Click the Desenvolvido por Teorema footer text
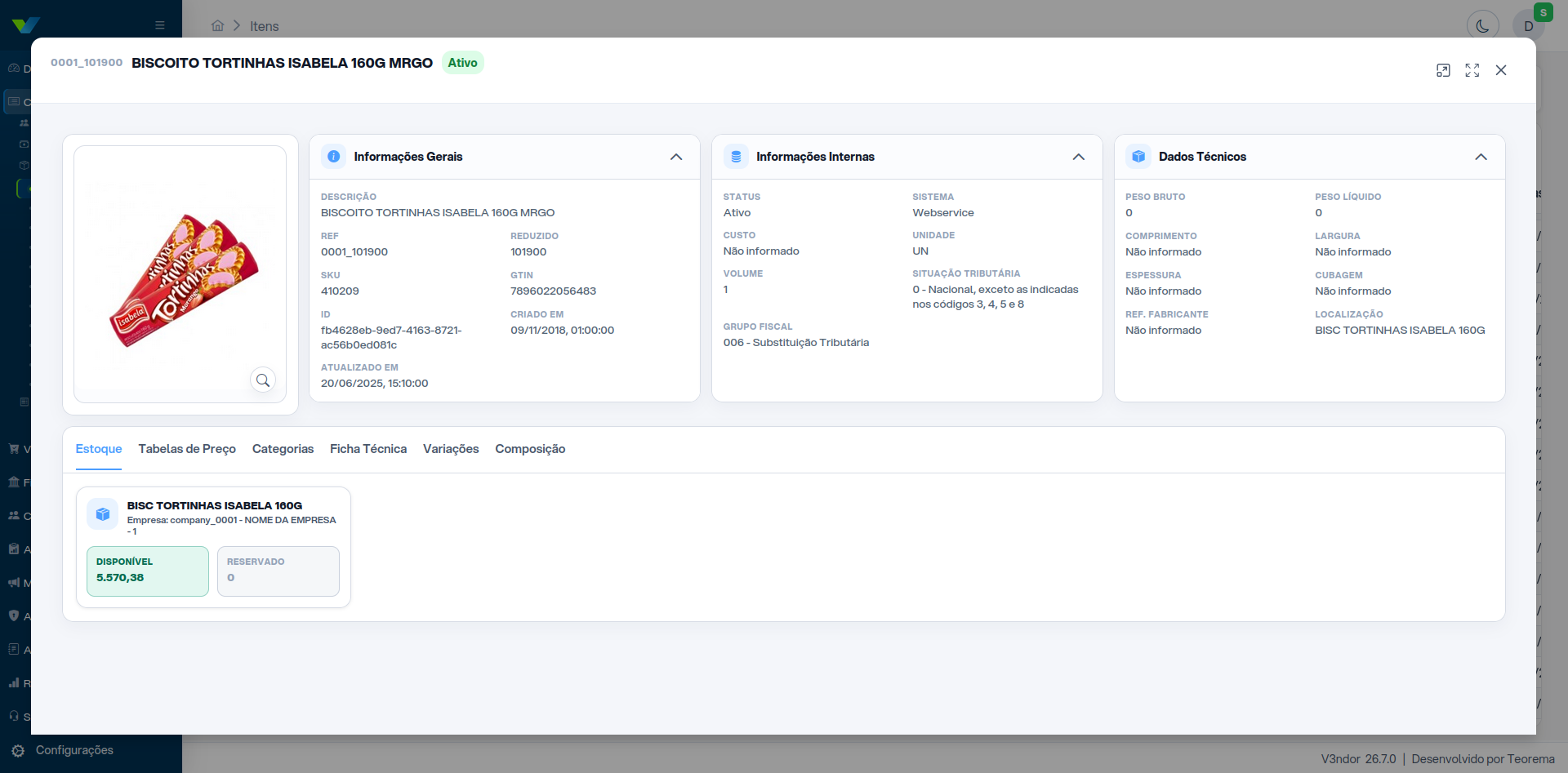Screen dimensions: 1568x773 point(1483,759)
